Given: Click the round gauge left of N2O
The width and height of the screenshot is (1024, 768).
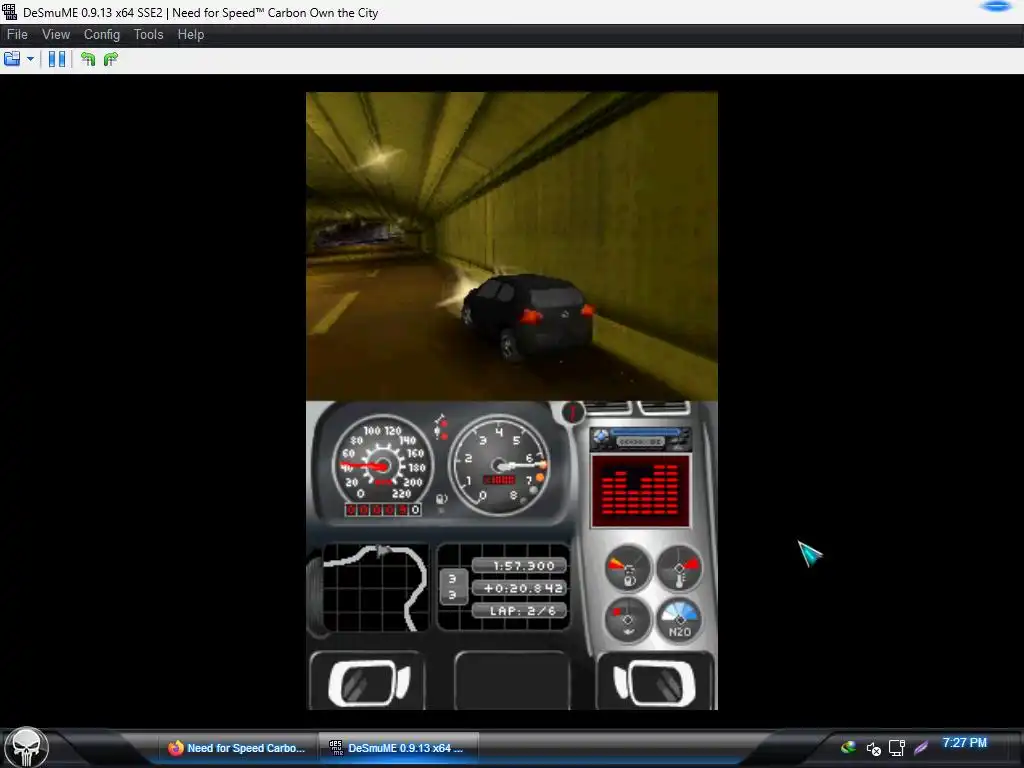Looking at the screenshot, I should (x=628, y=620).
